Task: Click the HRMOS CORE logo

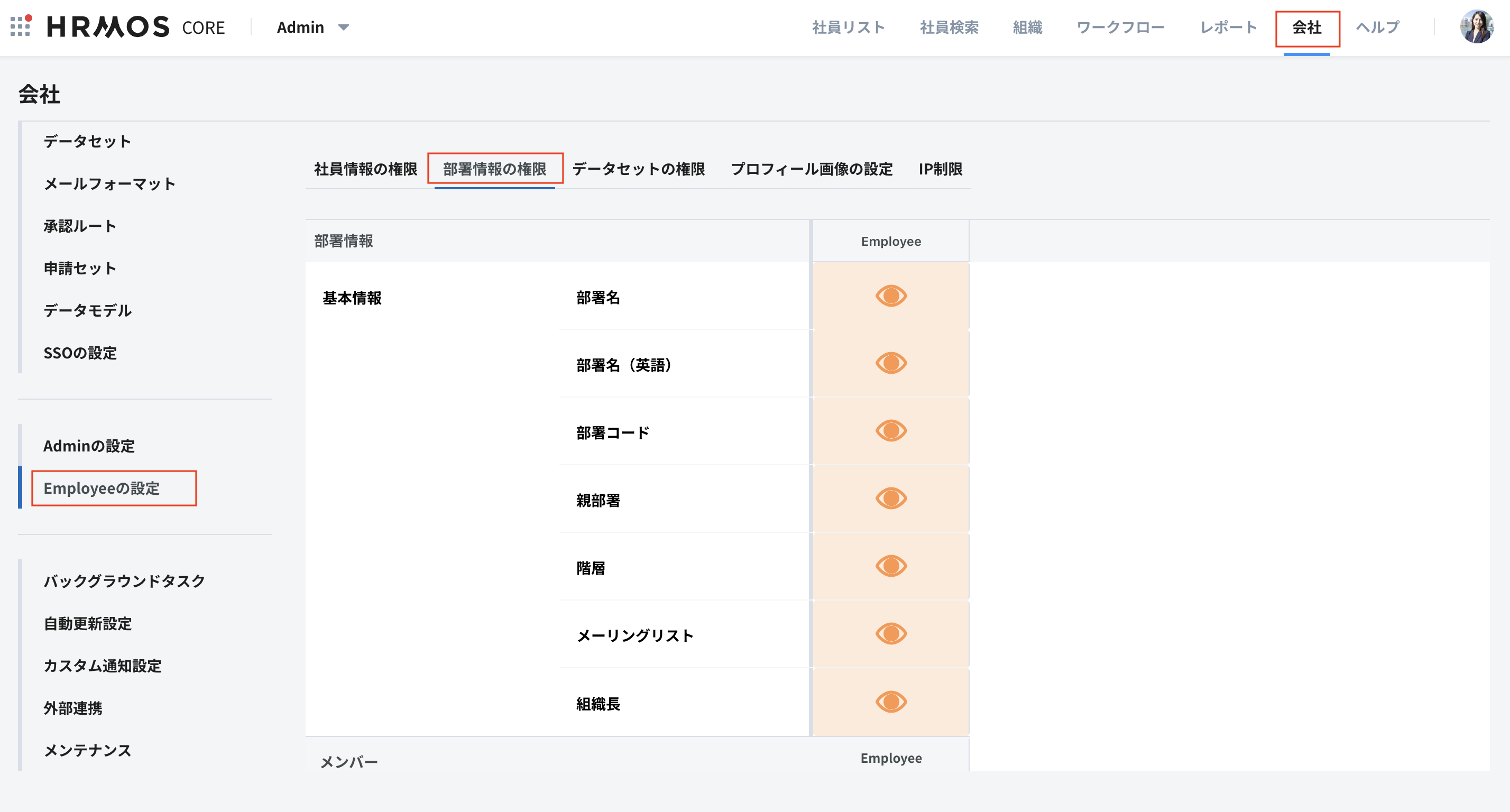Action: point(135,27)
